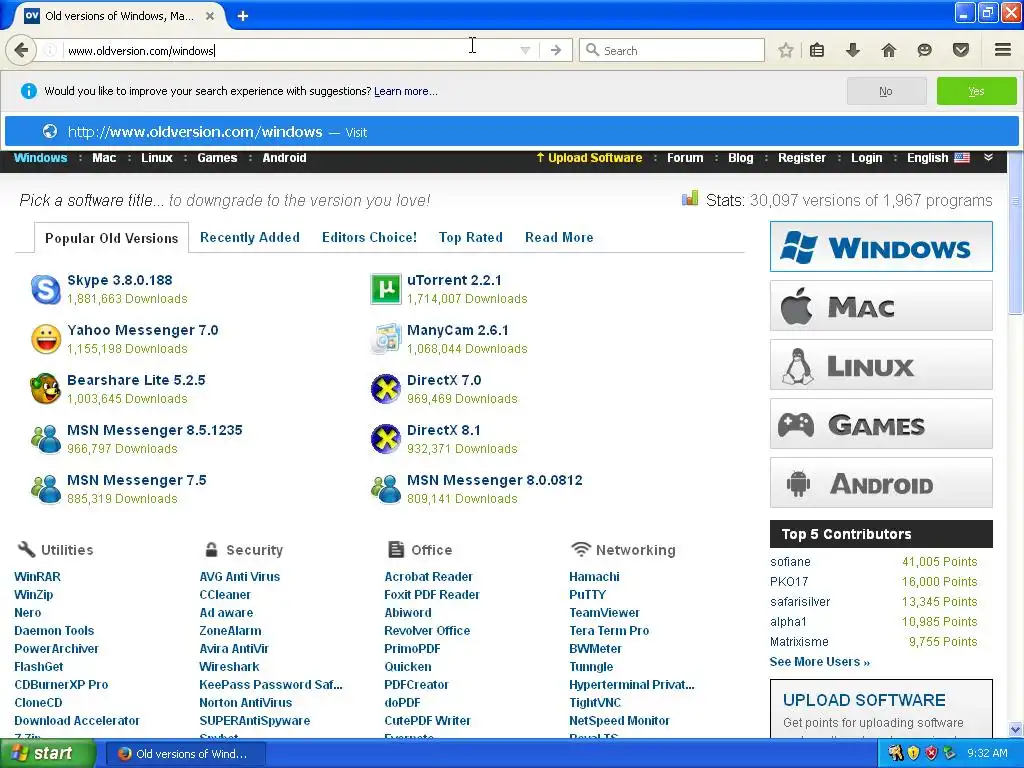The width and height of the screenshot is (1024, 768).
Task: Close the Old versions of Windows tab
Action: [x=210, y=16]
